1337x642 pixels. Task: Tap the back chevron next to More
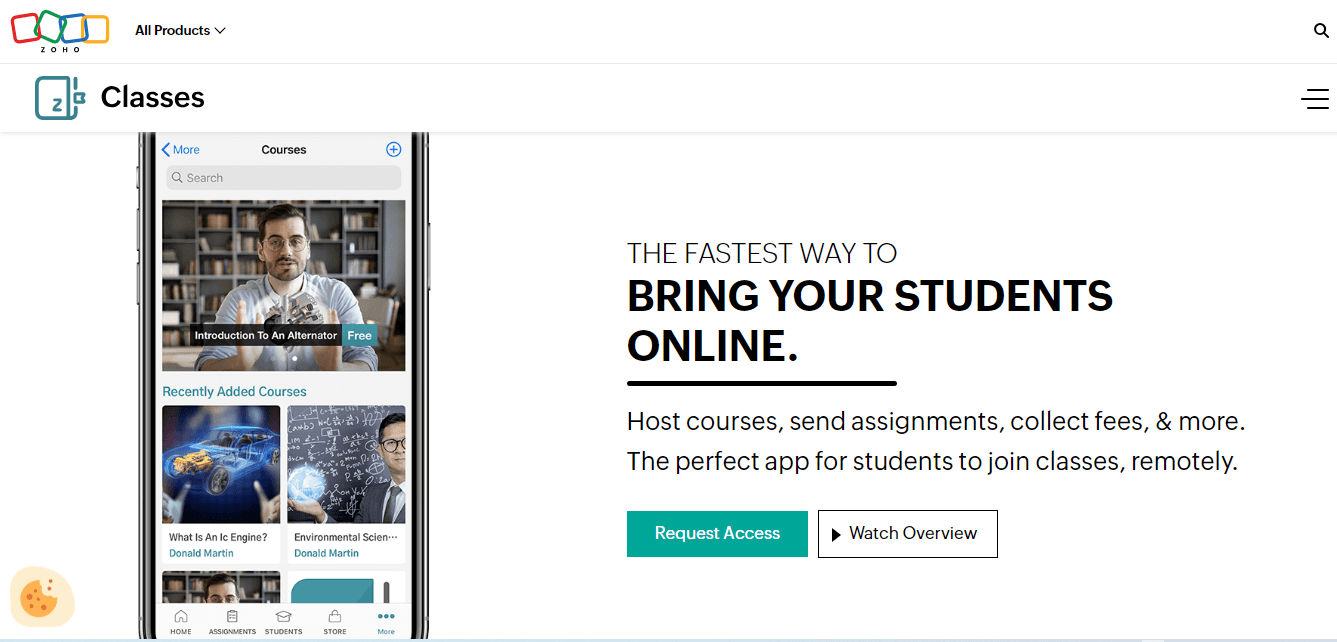click(165, 149)
